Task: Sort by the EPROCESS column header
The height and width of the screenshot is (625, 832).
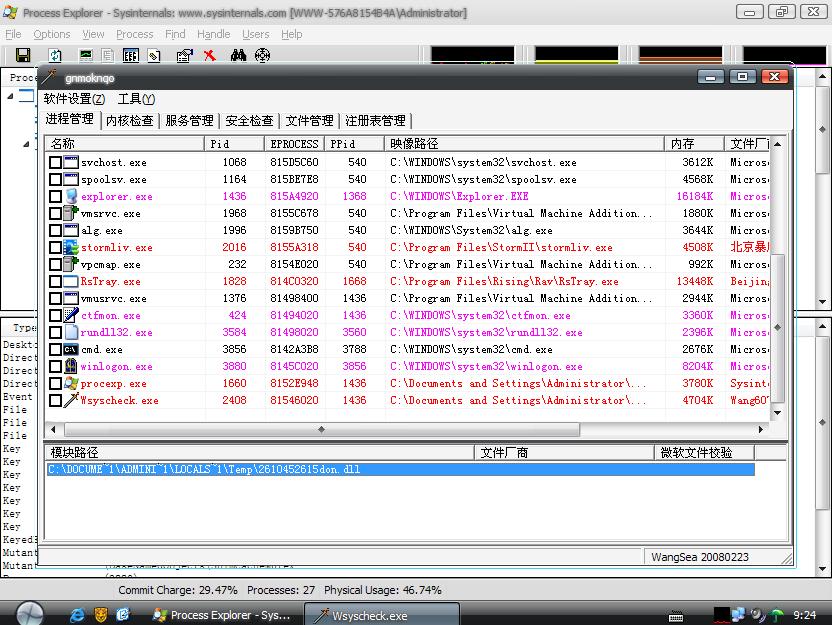Action: click(295, 144)
